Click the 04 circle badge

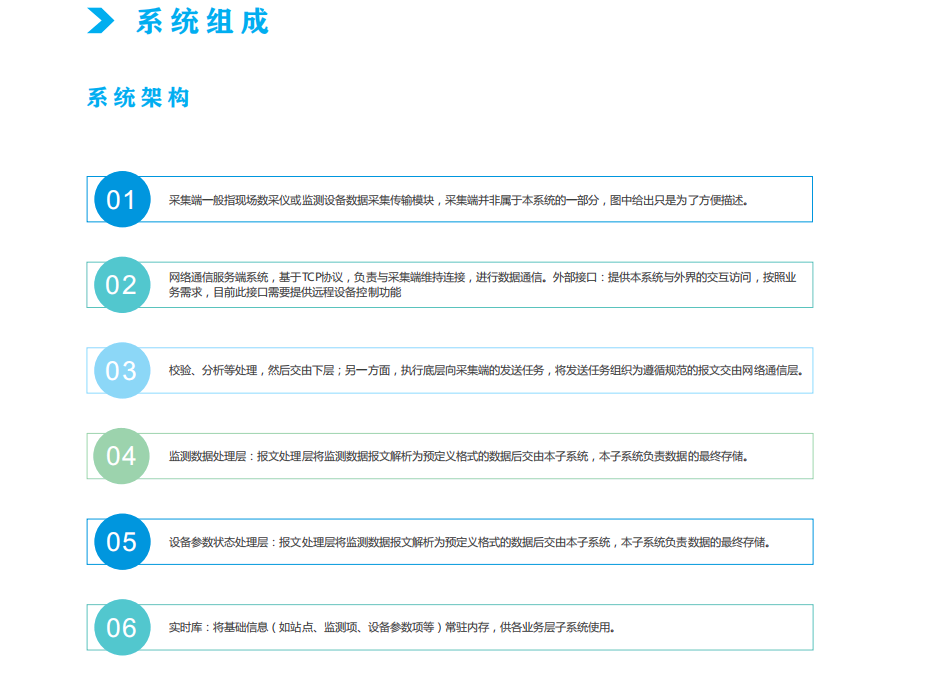pos(121,456)
